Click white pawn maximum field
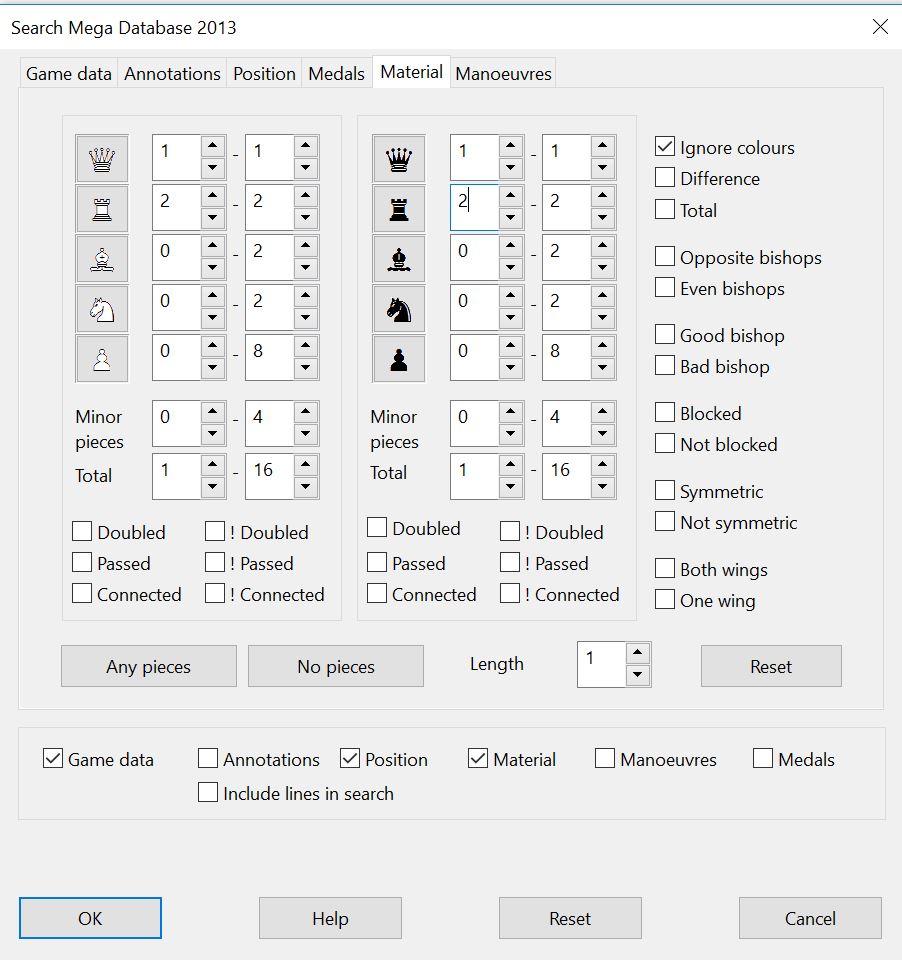 [269, 357]
